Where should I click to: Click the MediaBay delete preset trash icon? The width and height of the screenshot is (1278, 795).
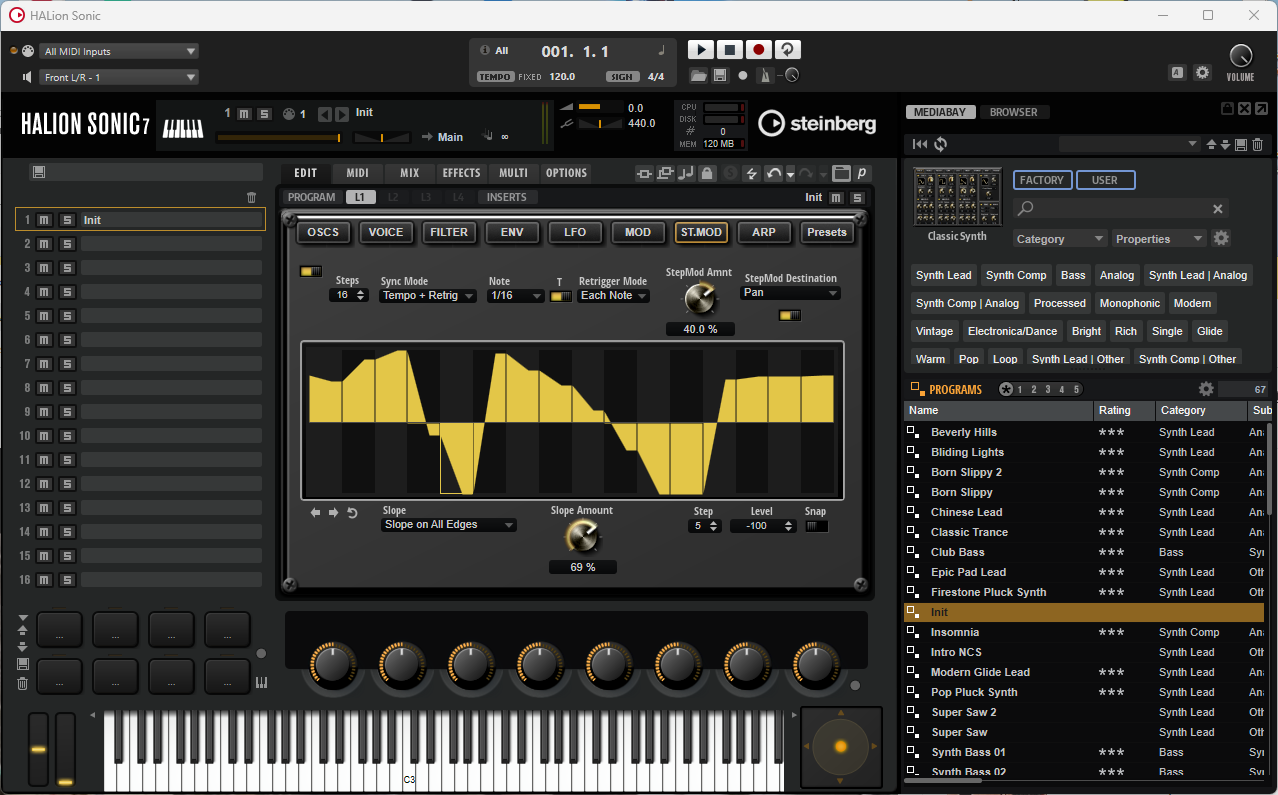pos(1258,145)
